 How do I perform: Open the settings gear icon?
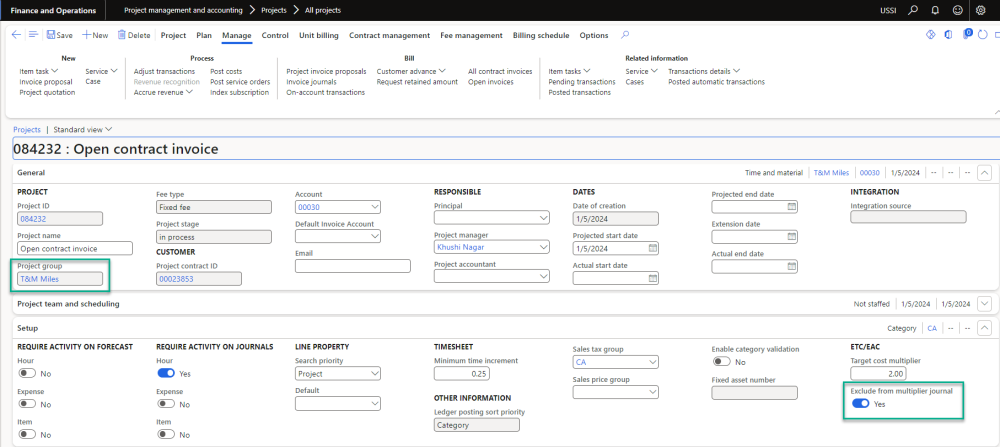coord(980,10)
